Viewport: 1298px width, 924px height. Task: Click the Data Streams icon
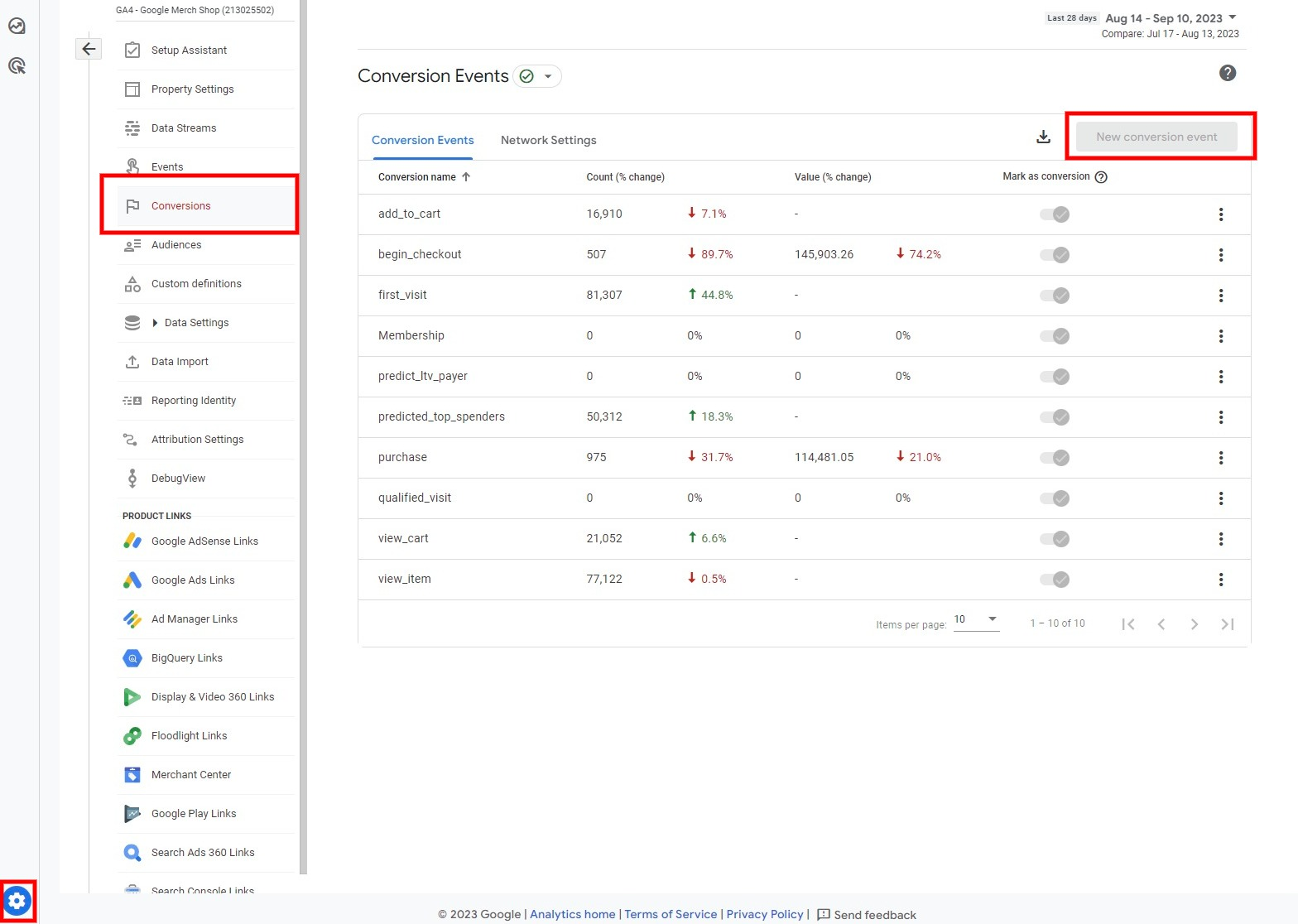pyautogui.click(x=132, y=128)
